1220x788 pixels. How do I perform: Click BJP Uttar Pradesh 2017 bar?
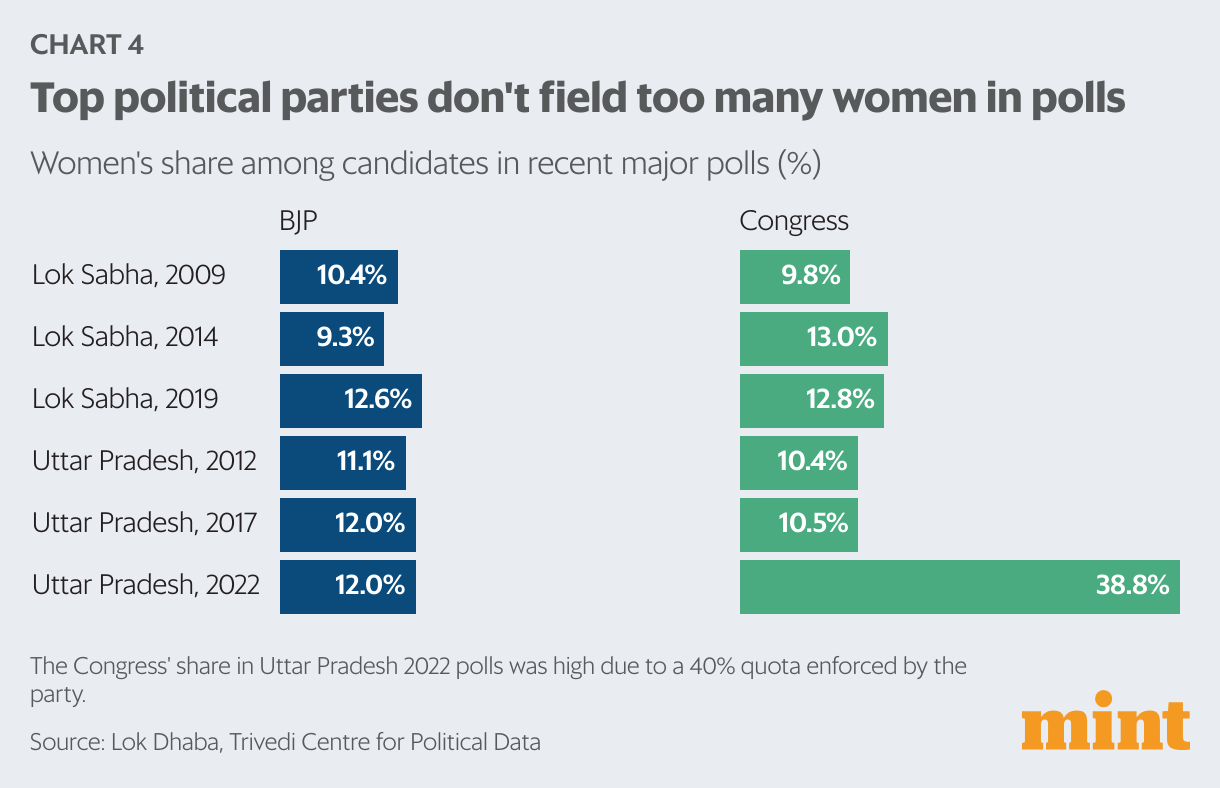click(x=347, y=524)
